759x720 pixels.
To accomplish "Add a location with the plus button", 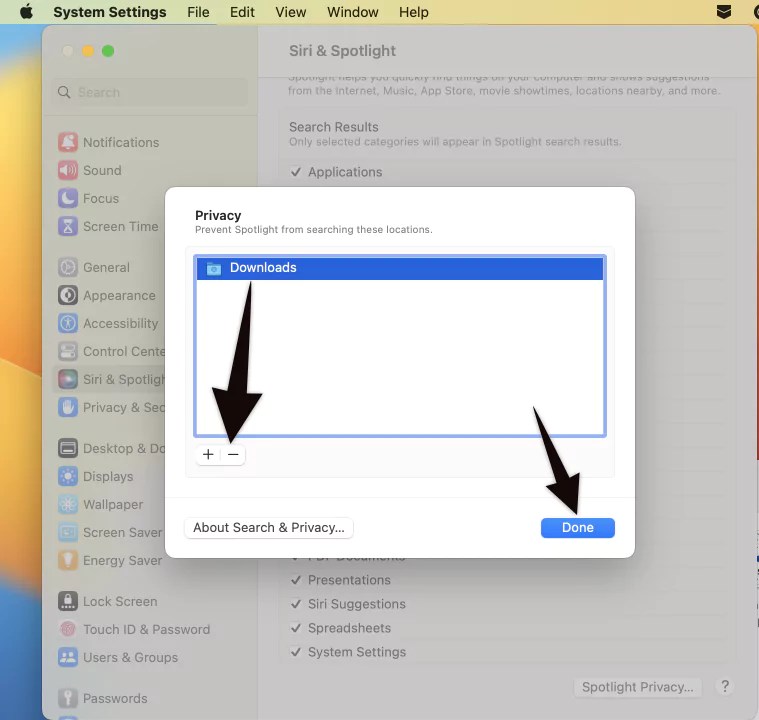I will click(208, 454).
